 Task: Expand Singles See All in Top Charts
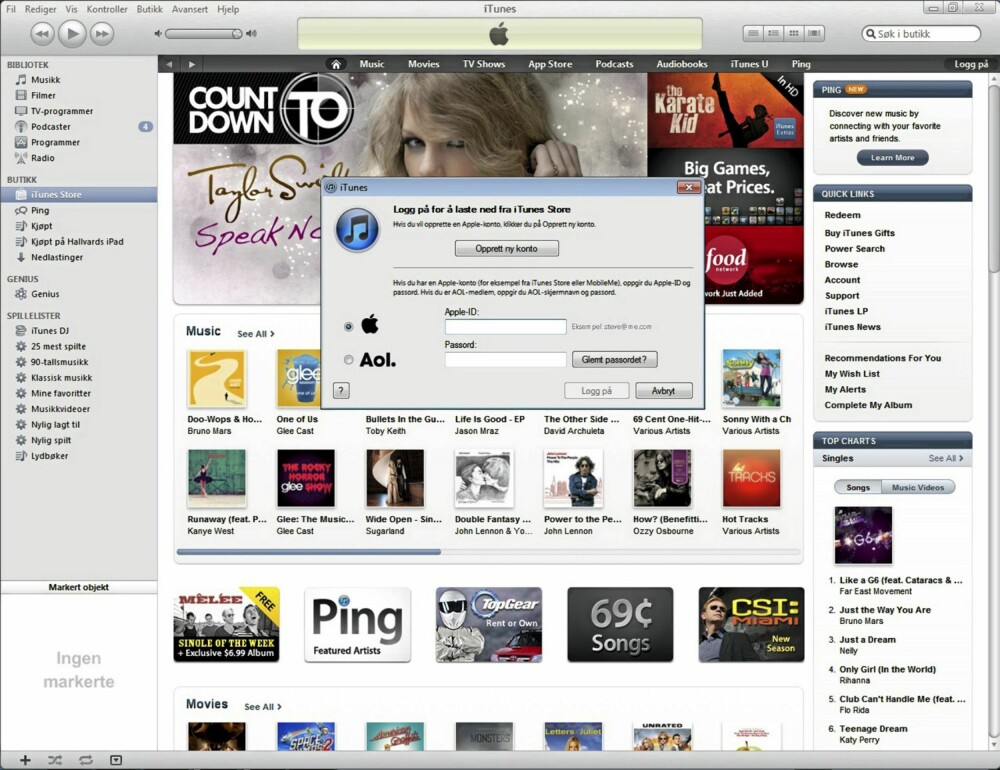tap(946, 458)
